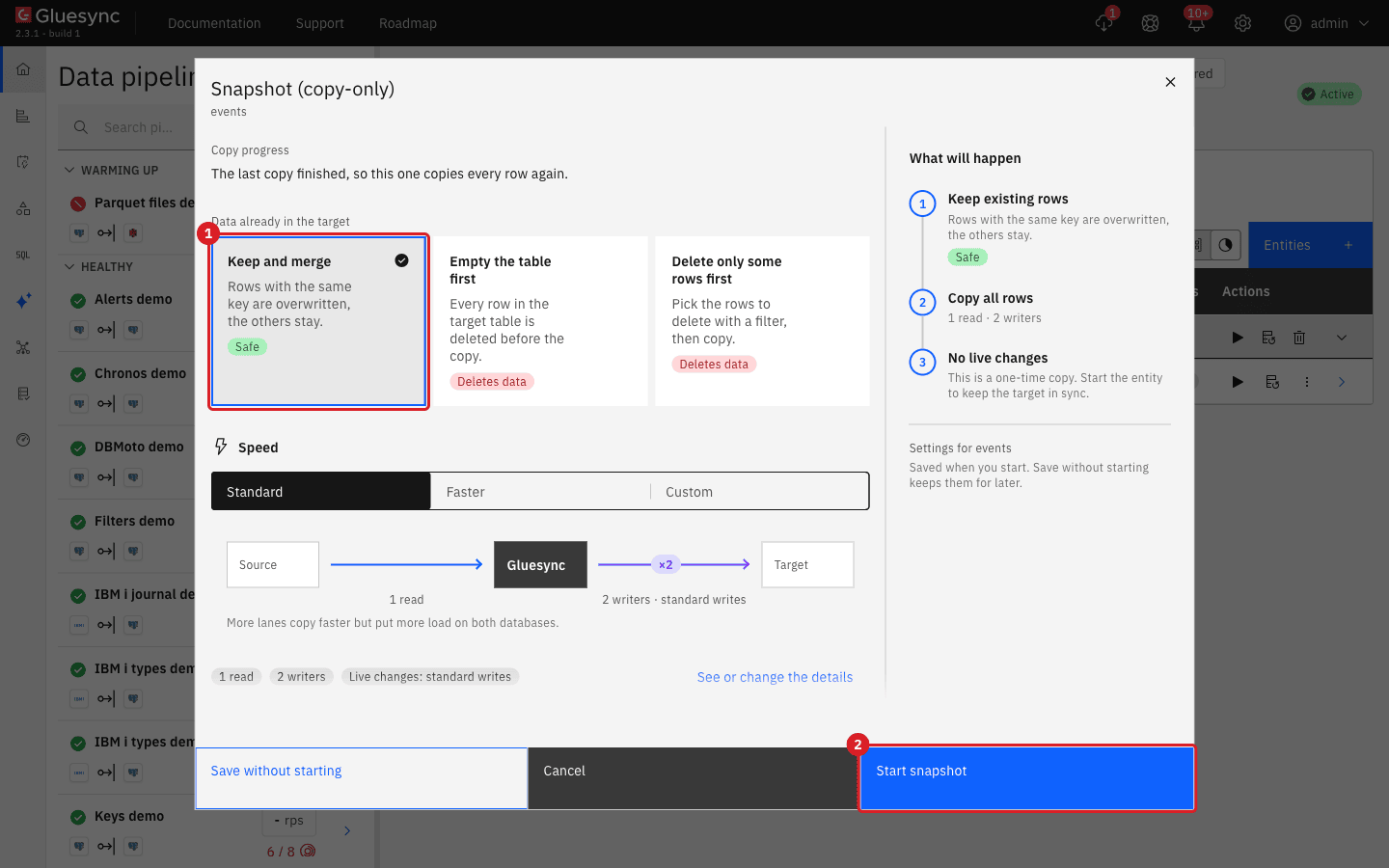Expand the entity row chevron down
This screenshot has width=1389, height=868.
tap(1342, 338)
